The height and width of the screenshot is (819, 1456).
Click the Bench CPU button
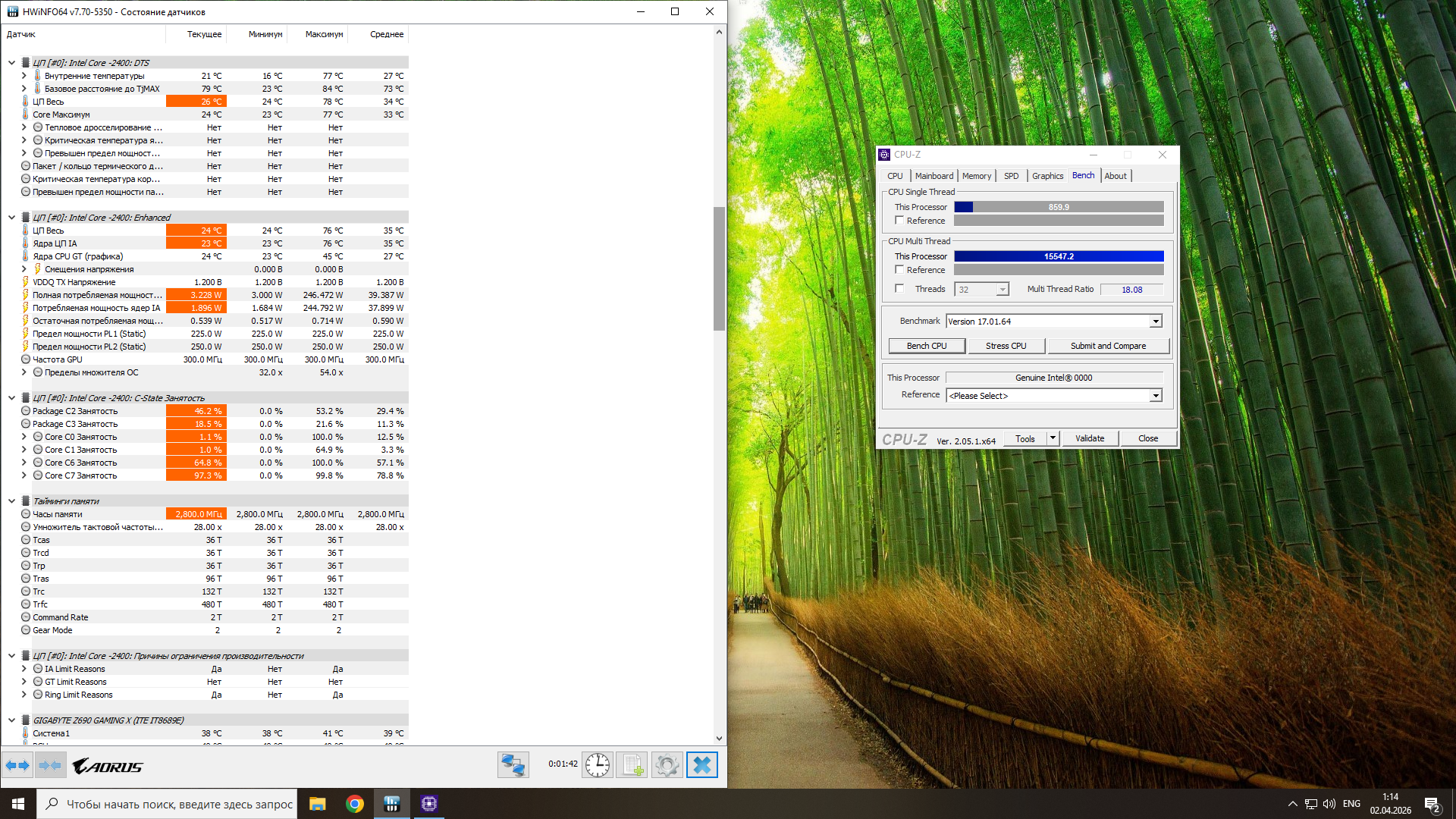point(927,346)
